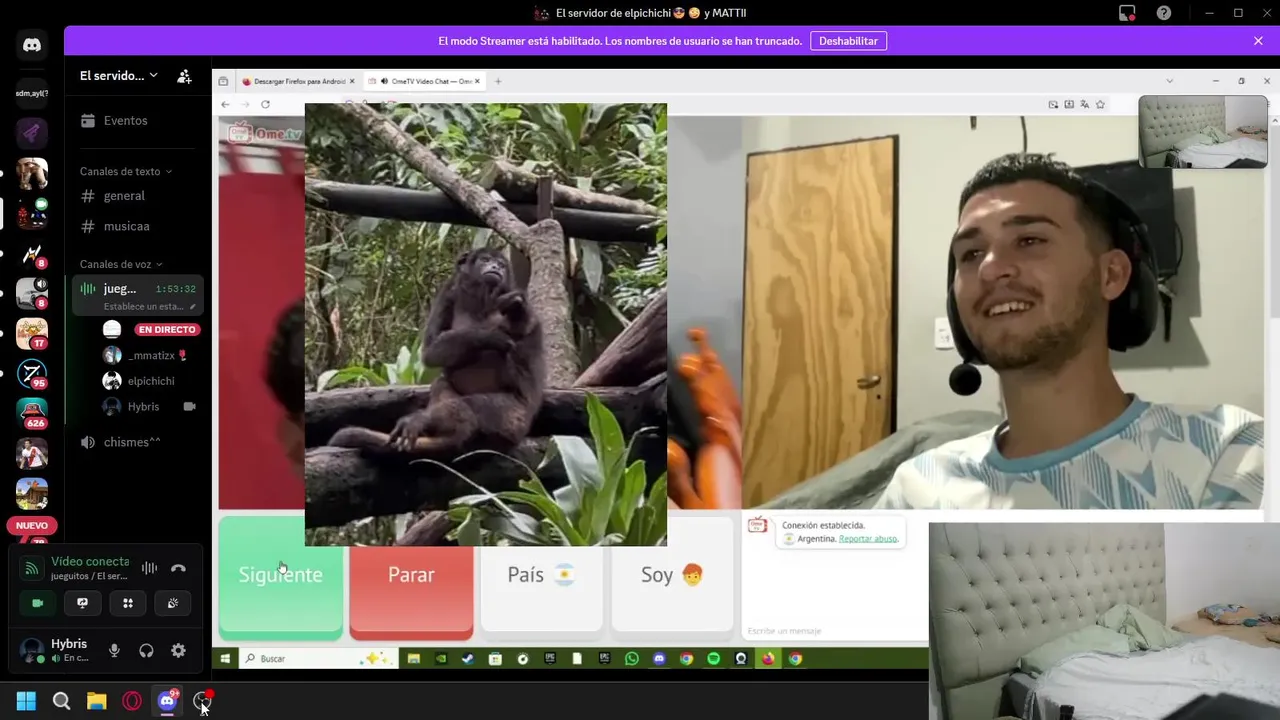Start an activity with shapes icon
This screenshot has width=1280, height=720.
click(x=128, y=603)
